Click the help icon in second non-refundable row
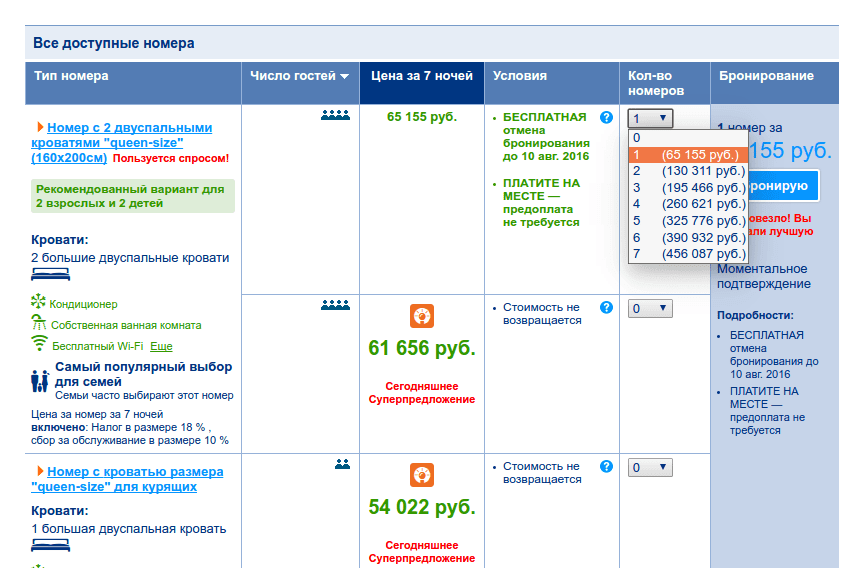This screenshot has width=859, height=568. [606, 307]
